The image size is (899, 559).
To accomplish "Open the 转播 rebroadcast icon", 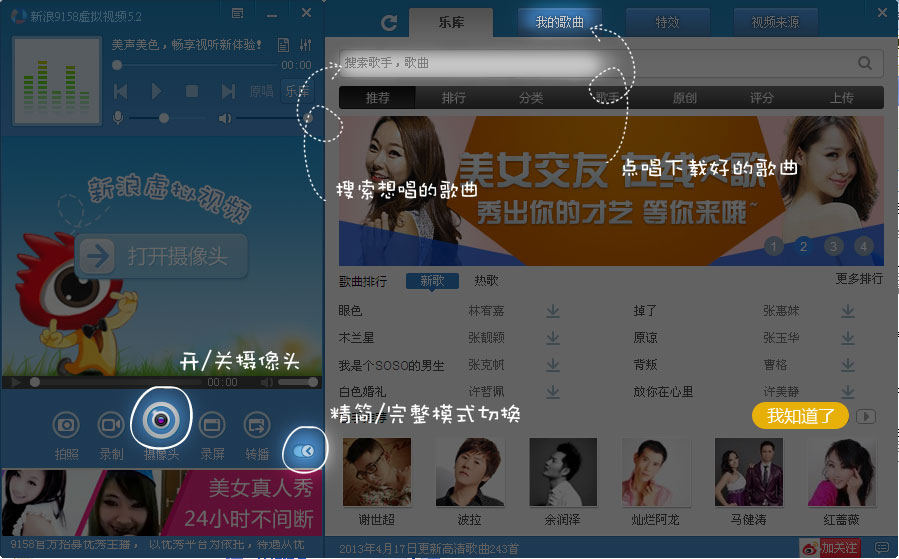I will pos(257,425).
